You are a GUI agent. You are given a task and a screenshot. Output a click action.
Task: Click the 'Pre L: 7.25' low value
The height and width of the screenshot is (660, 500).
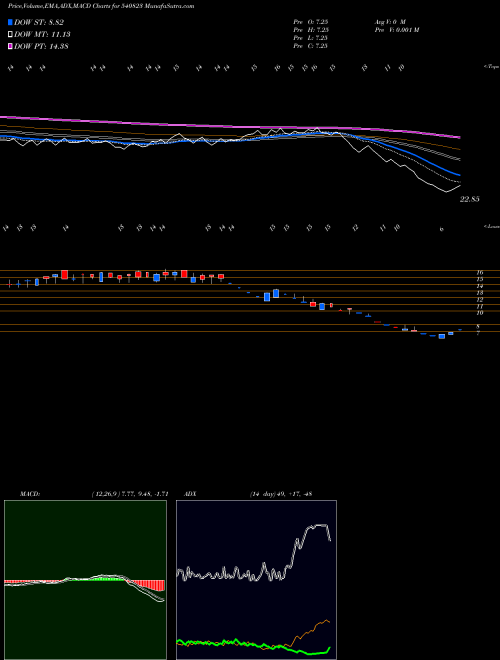click(311, 38)
